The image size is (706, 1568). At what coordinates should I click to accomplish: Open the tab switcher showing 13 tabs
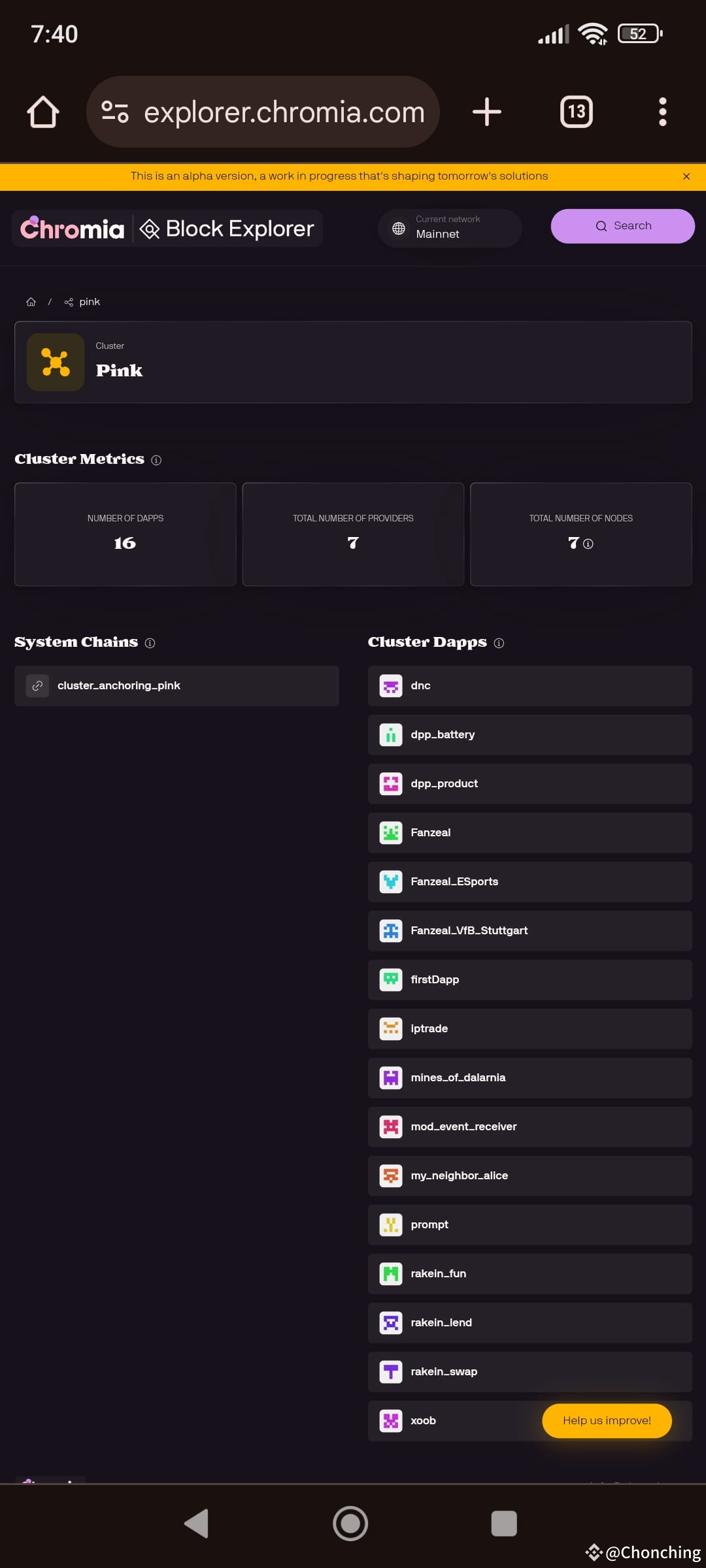click(577, 112)
